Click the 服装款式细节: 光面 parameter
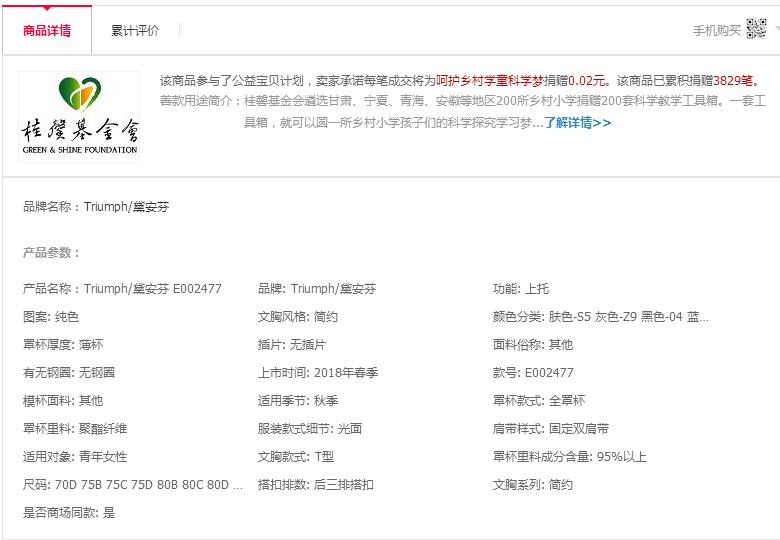Screen dimensions: 780x540 (309, 428)
